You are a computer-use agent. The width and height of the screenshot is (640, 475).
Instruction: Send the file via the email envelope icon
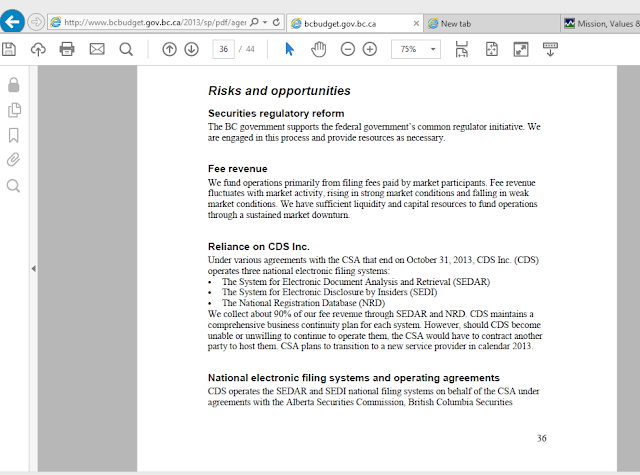(97, 49)
